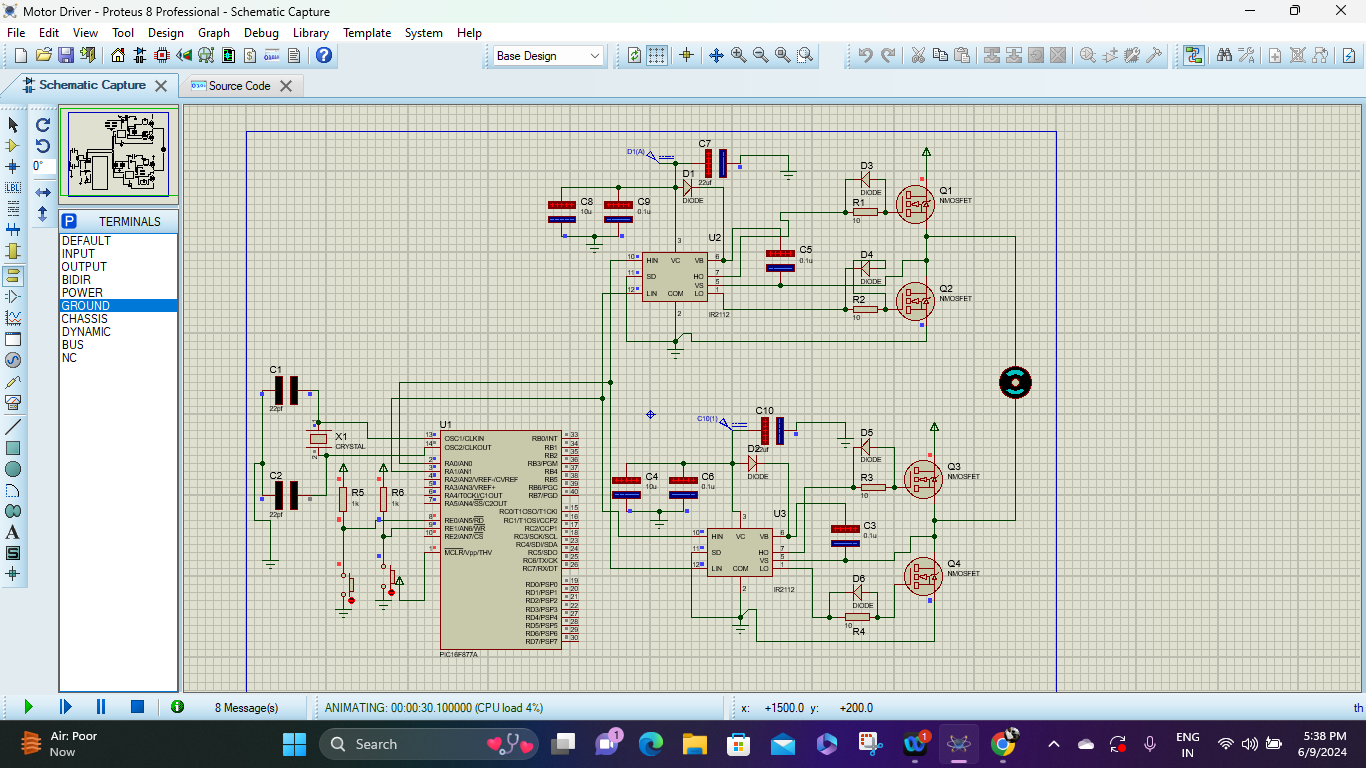Image resolution: width=1366 pixels, height=768 pixels.
Task: Click the Search and Tag binoculars icon
Action: [1224, 55]
